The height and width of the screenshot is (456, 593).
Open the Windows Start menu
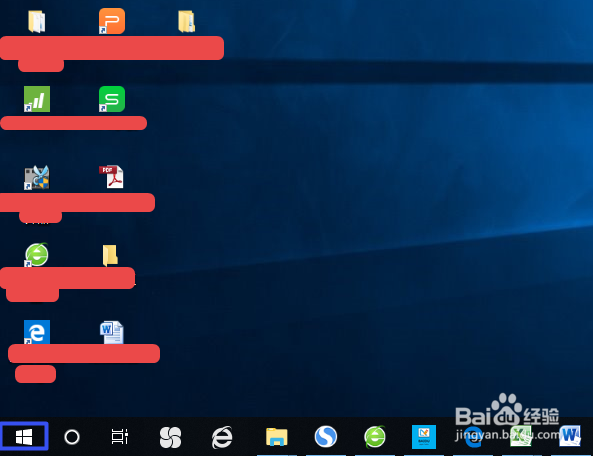[24, 436]
